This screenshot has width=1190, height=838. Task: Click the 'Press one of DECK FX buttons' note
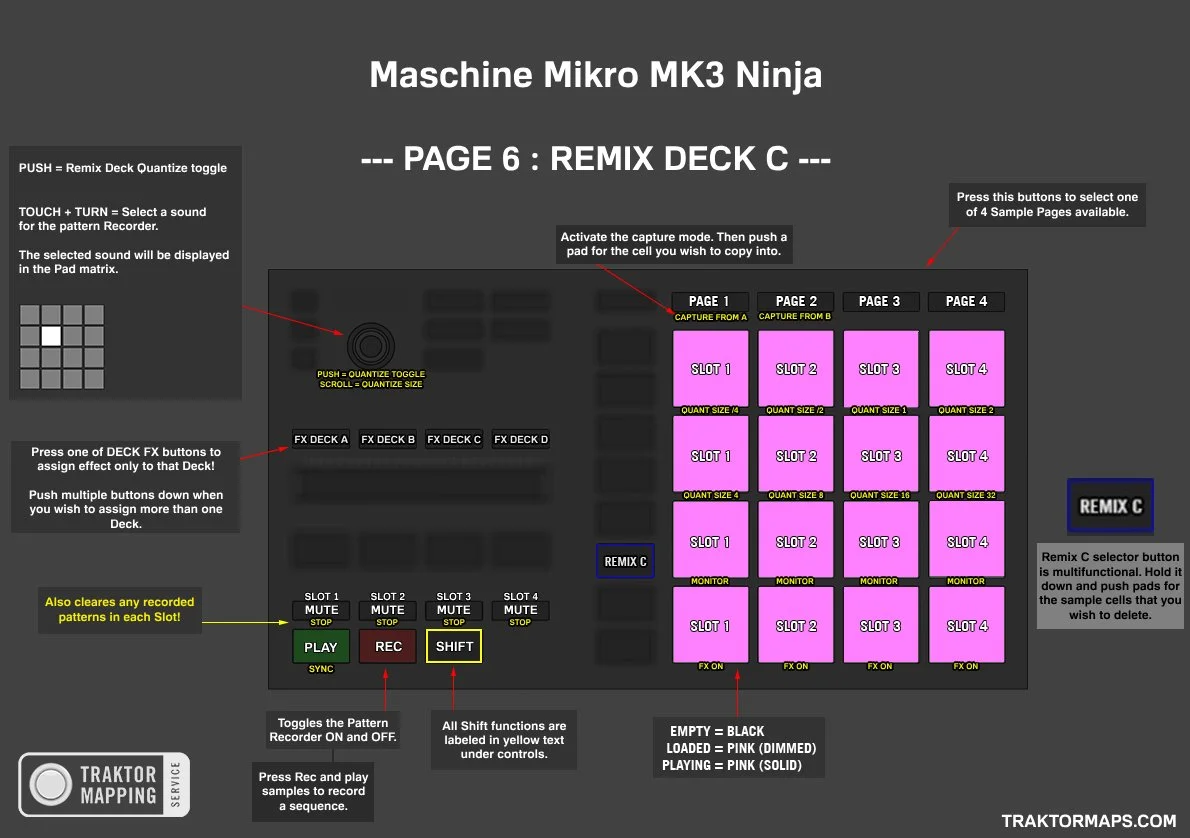point(126,487)
